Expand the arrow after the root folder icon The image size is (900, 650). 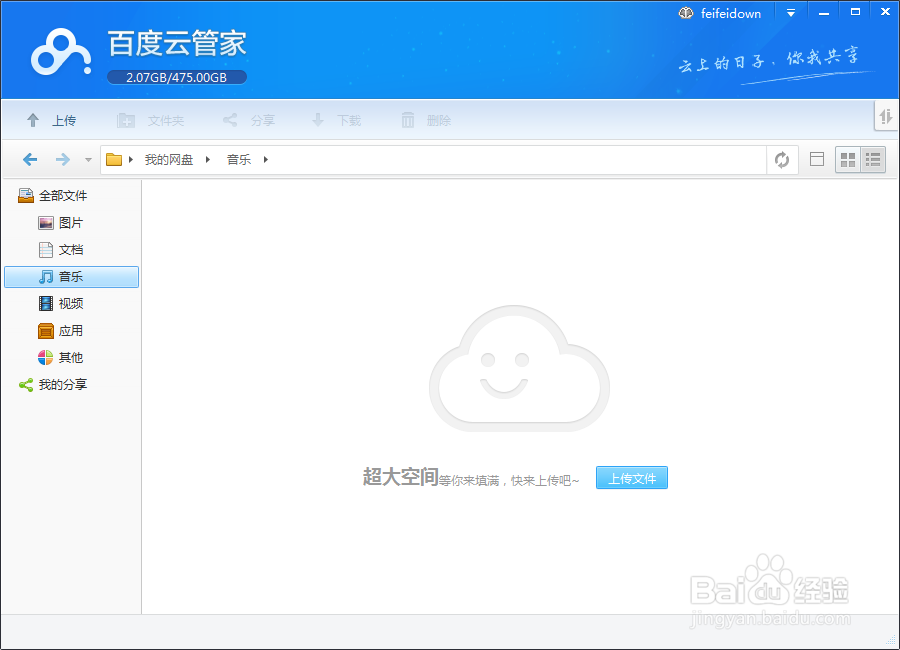131,160
